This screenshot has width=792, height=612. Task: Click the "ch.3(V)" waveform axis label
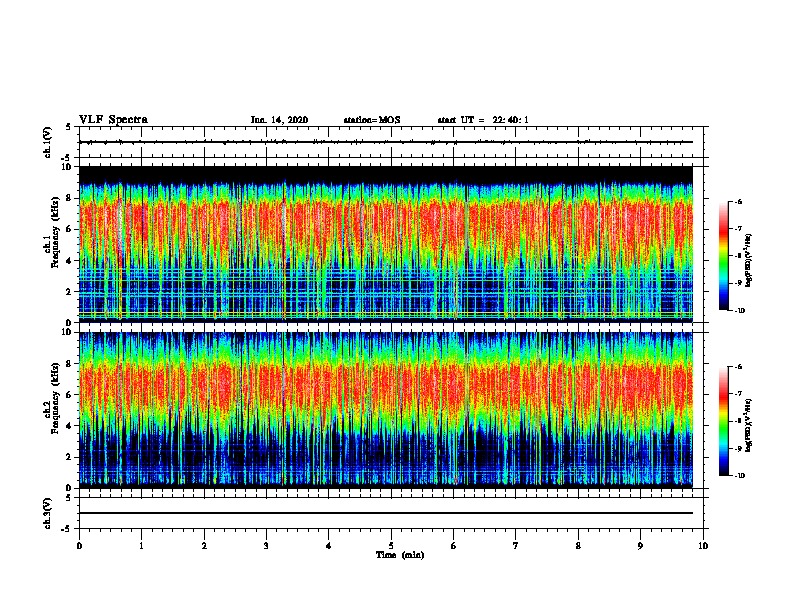coord(48,514)
